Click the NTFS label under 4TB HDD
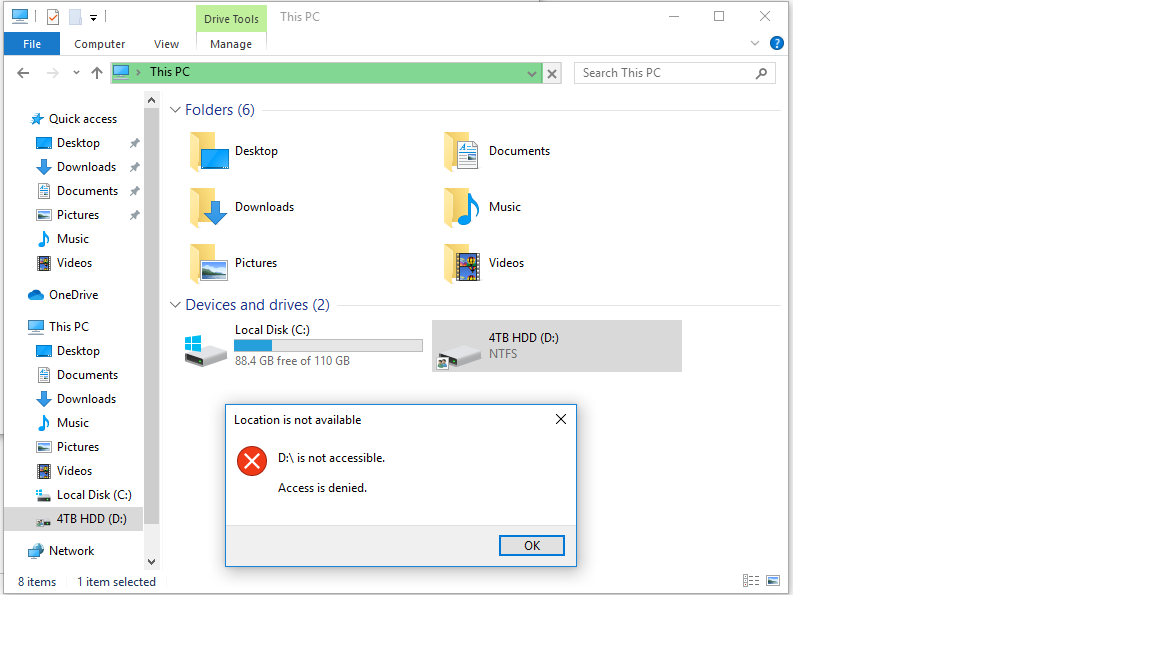The width and height of the screenshot is (1152, 648). pyautogui.click(x=503, y=353)
